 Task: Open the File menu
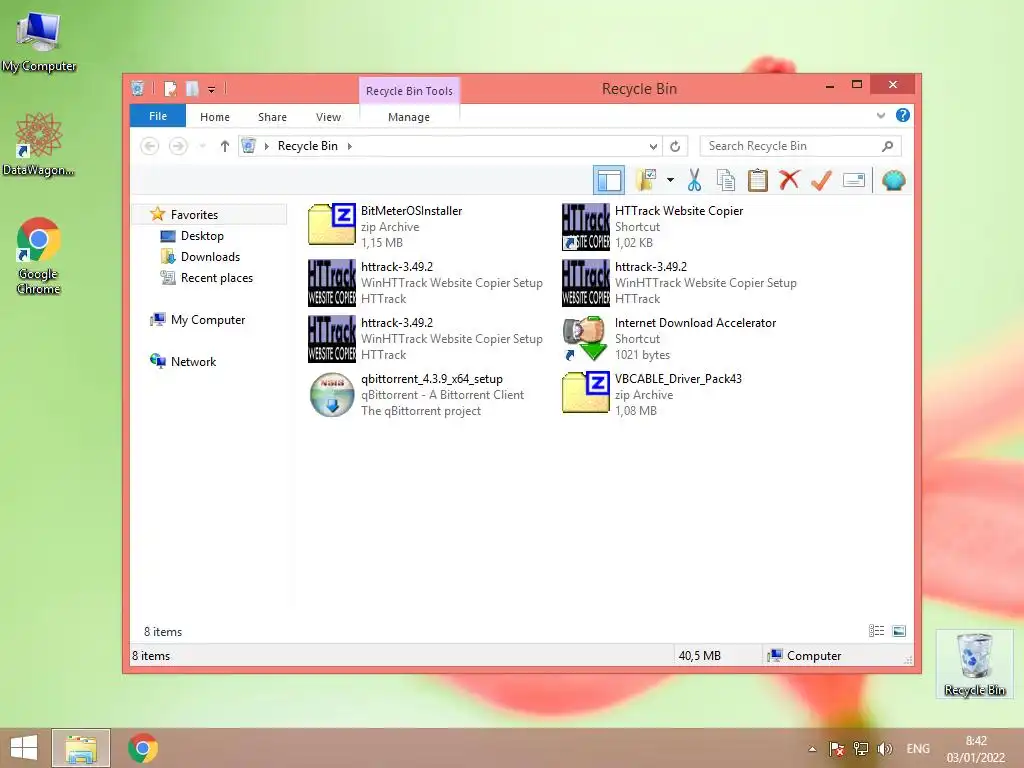[x=158, y=116]
